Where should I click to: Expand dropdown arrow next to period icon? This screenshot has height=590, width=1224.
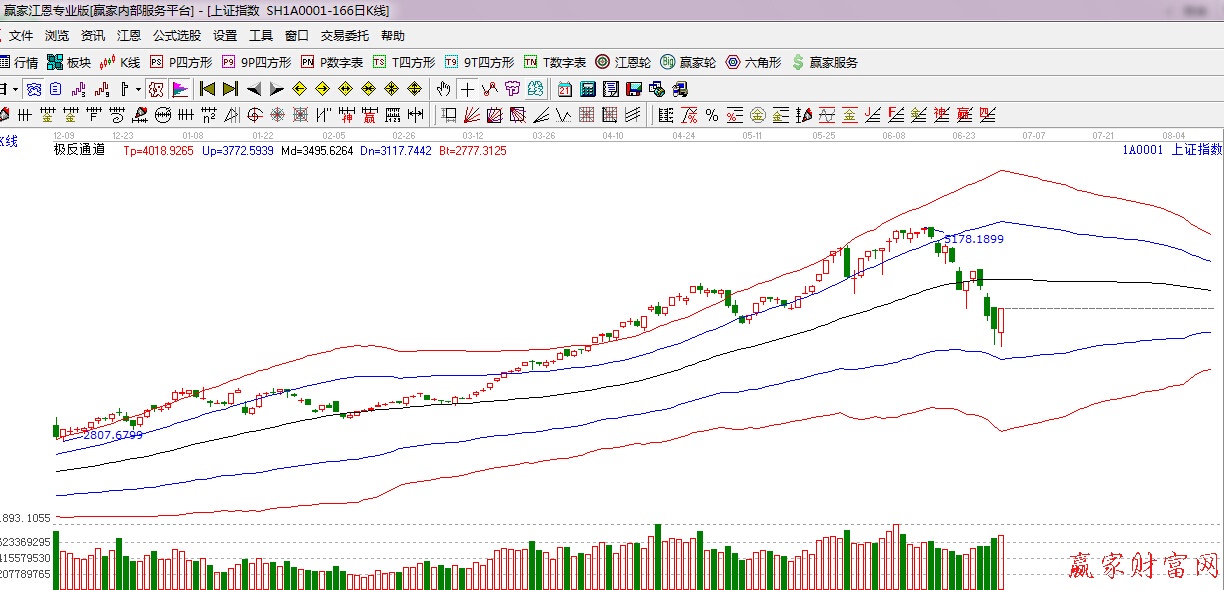click(138, 89)
